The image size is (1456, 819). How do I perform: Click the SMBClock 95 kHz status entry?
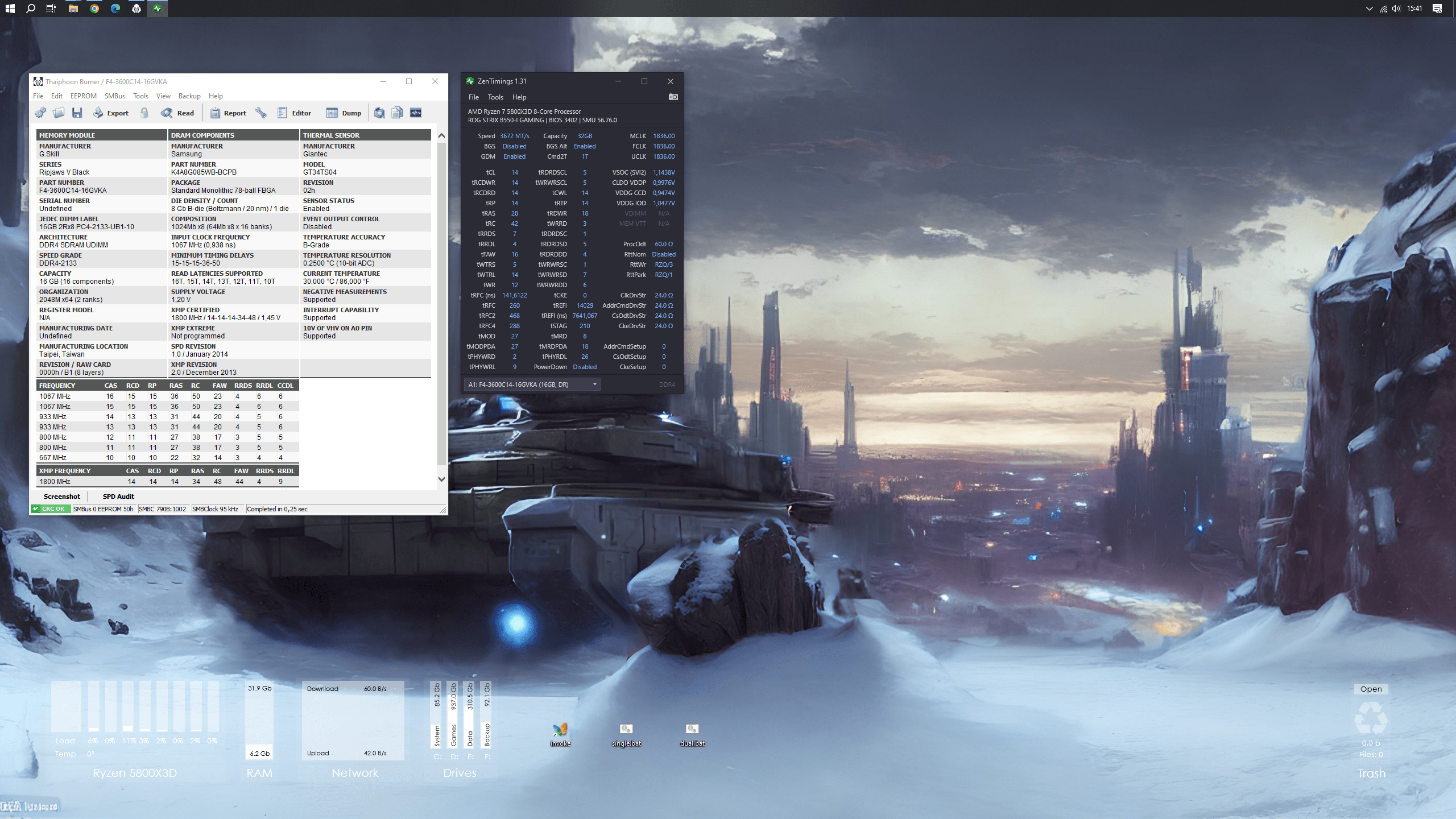tap(216, 509)
